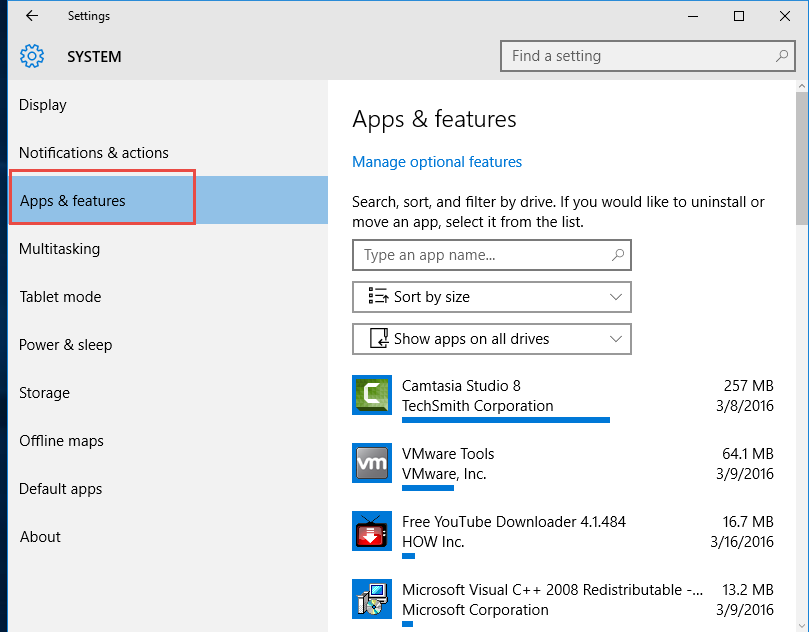This screenshot has width=809, height=632.
Task: Click the 64.1 MB size value
Action: [x=748, y=454]
